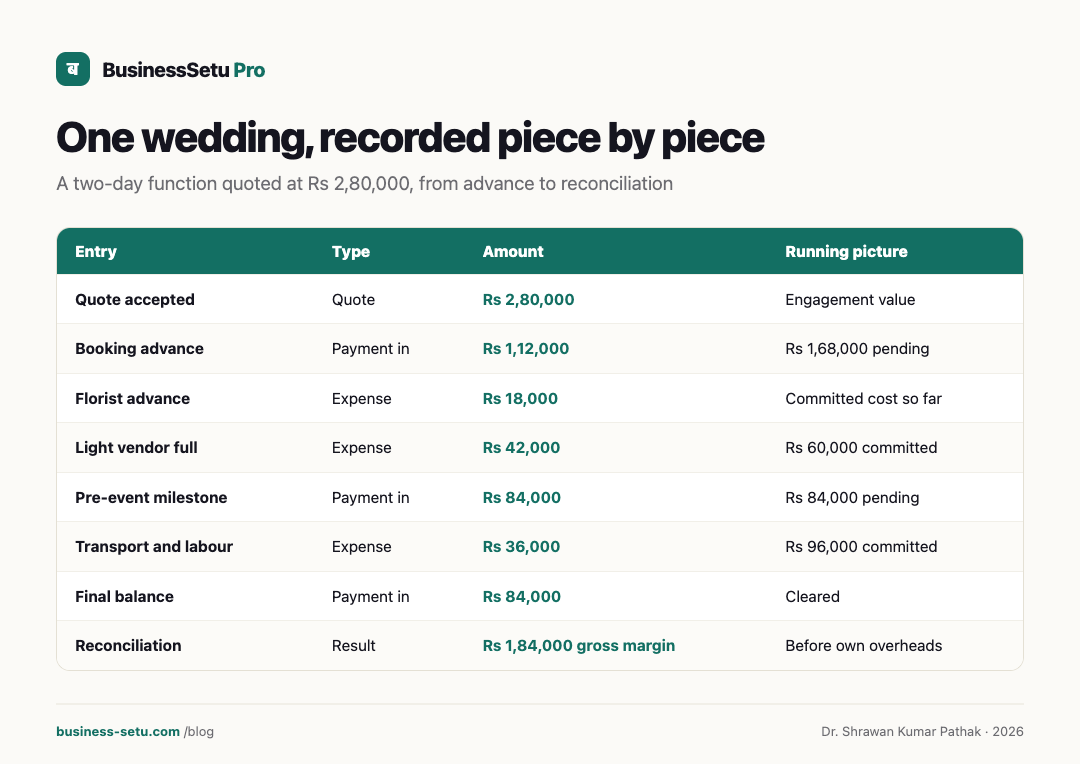
Task: Select the 'Reconciliation' entry
Action: pyautogui.click(x=128, y=646)
